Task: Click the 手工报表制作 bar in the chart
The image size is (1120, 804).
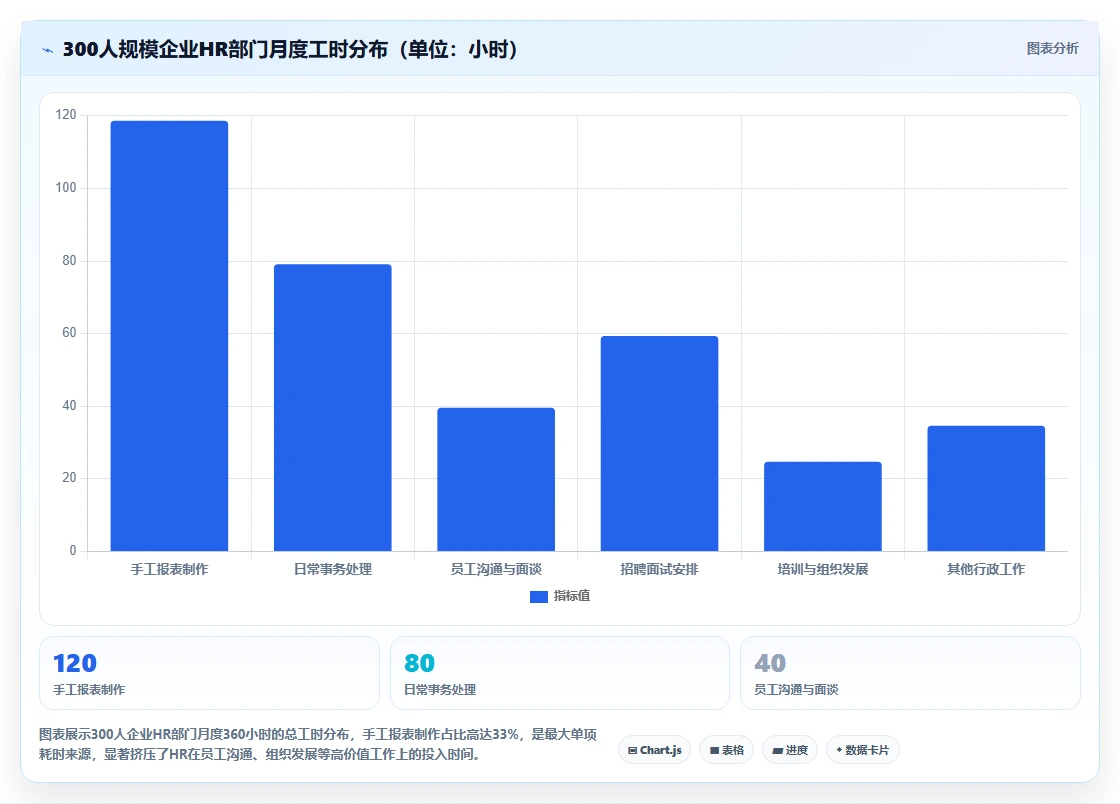Action: coord(169,336)
